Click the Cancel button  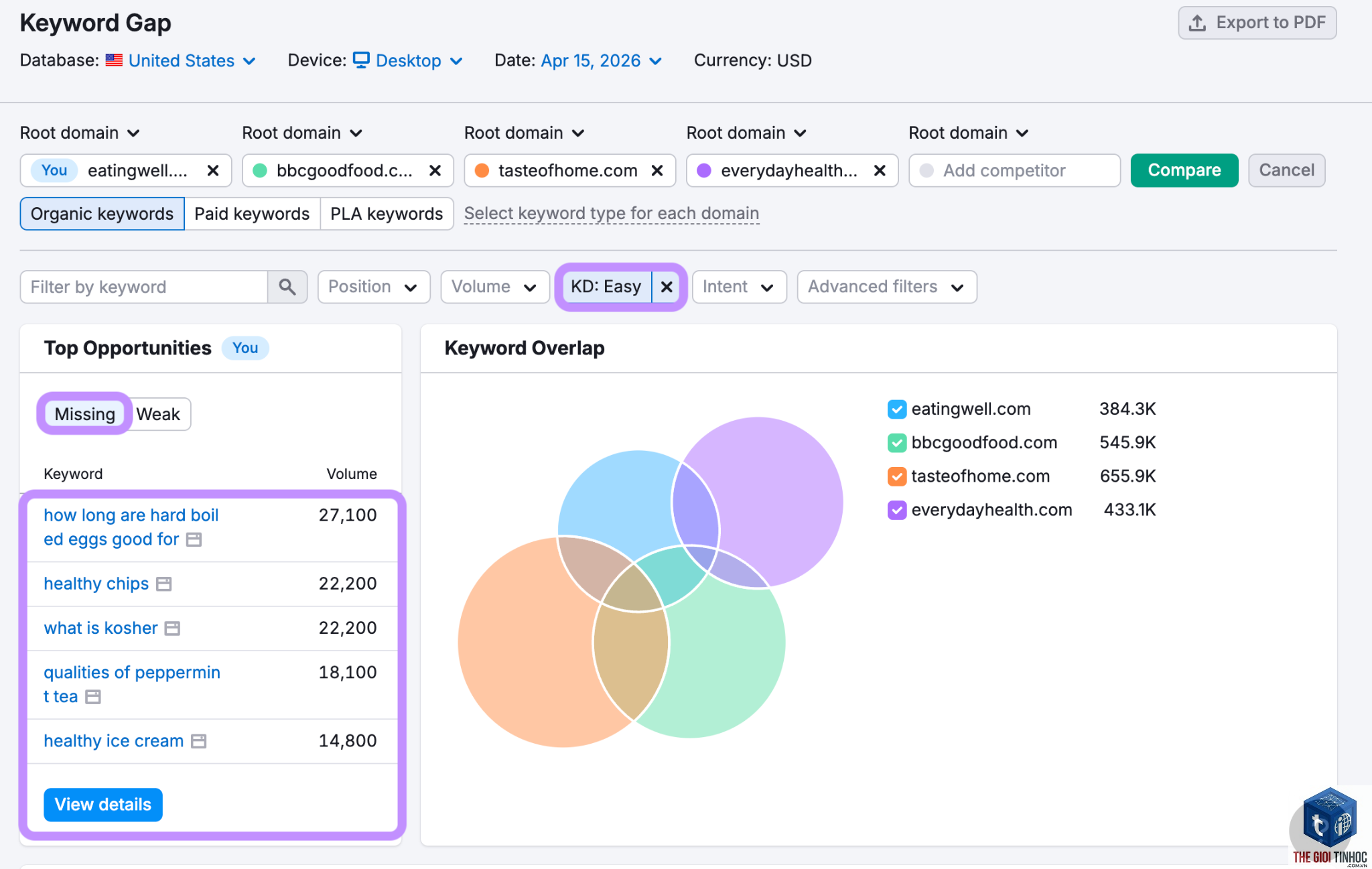click(1287, 170)
